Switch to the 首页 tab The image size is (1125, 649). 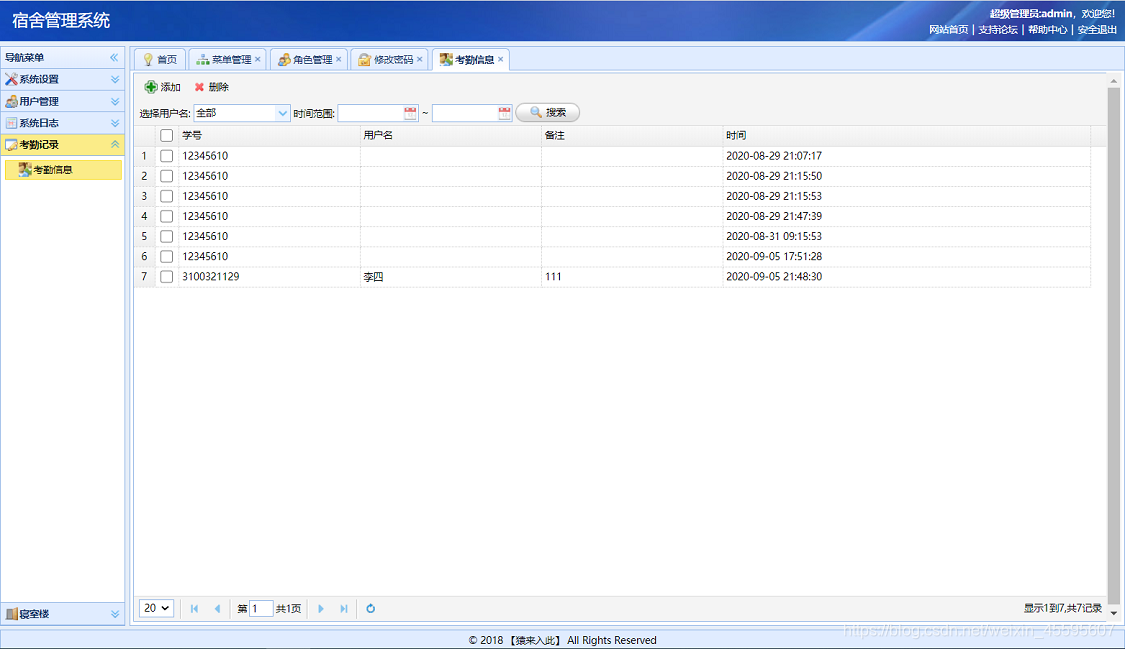160,60
